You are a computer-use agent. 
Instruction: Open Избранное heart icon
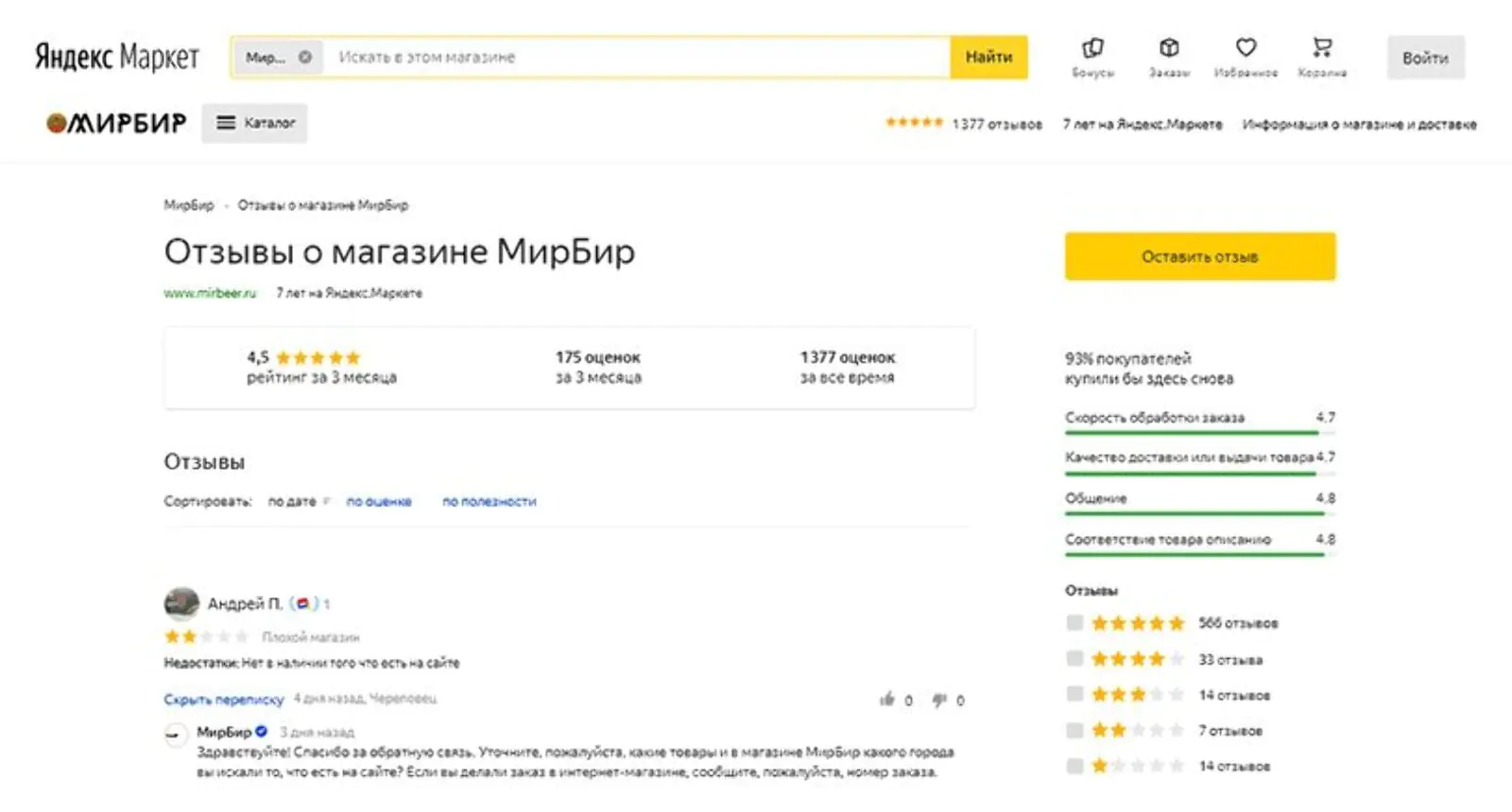1246,57
